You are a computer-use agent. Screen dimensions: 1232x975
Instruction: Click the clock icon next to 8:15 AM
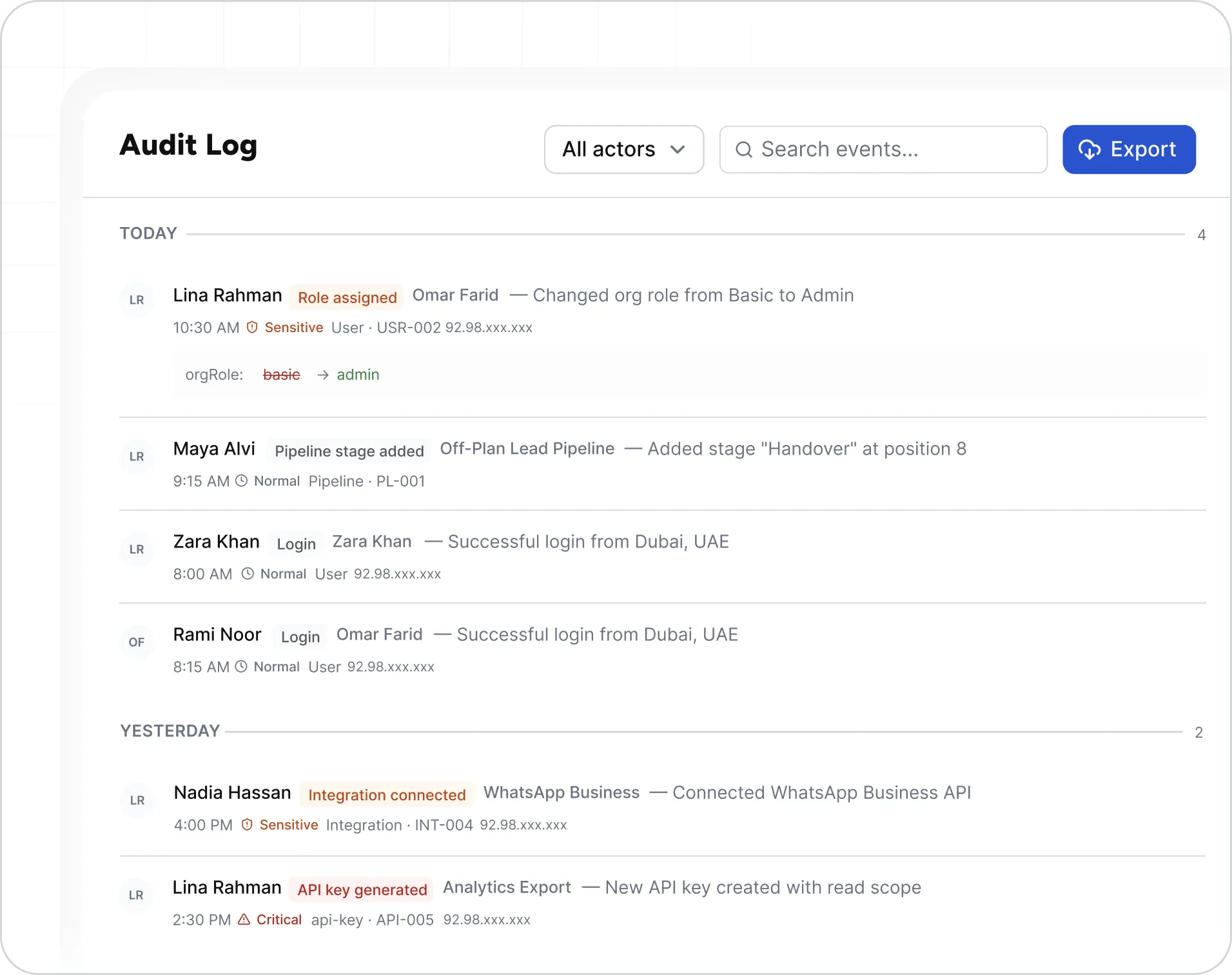[x=241, y=667]
